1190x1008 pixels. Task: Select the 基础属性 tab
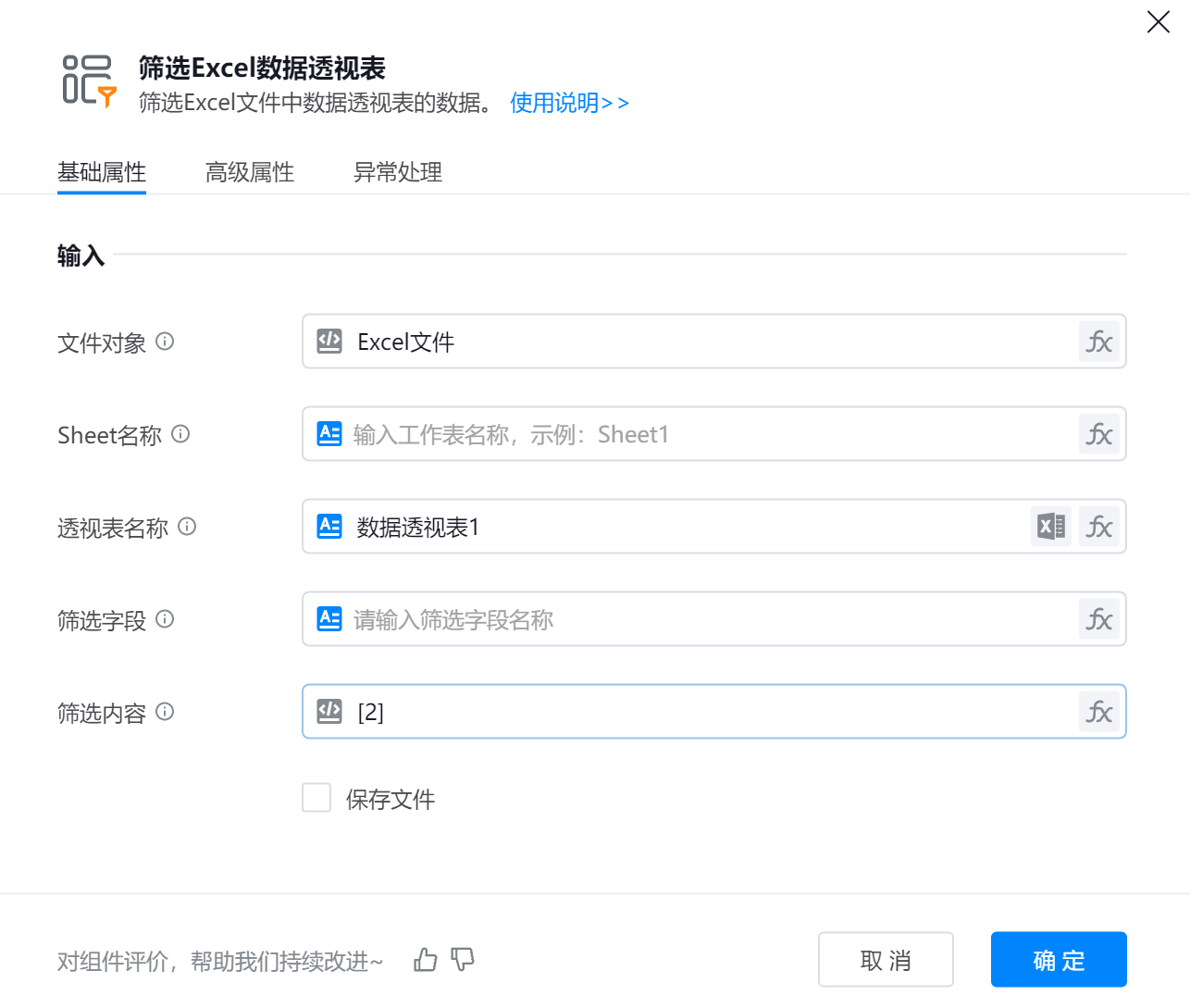pos(102,172)
